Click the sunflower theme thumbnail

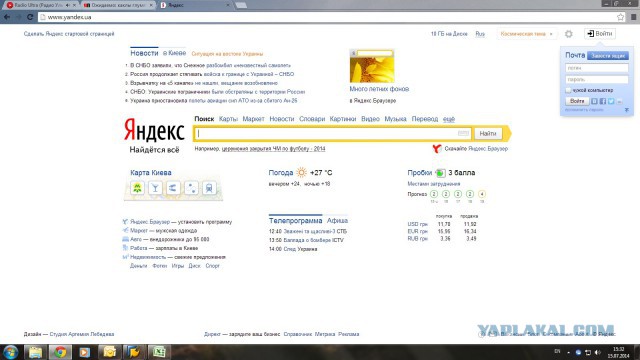(x=372, y=66)
